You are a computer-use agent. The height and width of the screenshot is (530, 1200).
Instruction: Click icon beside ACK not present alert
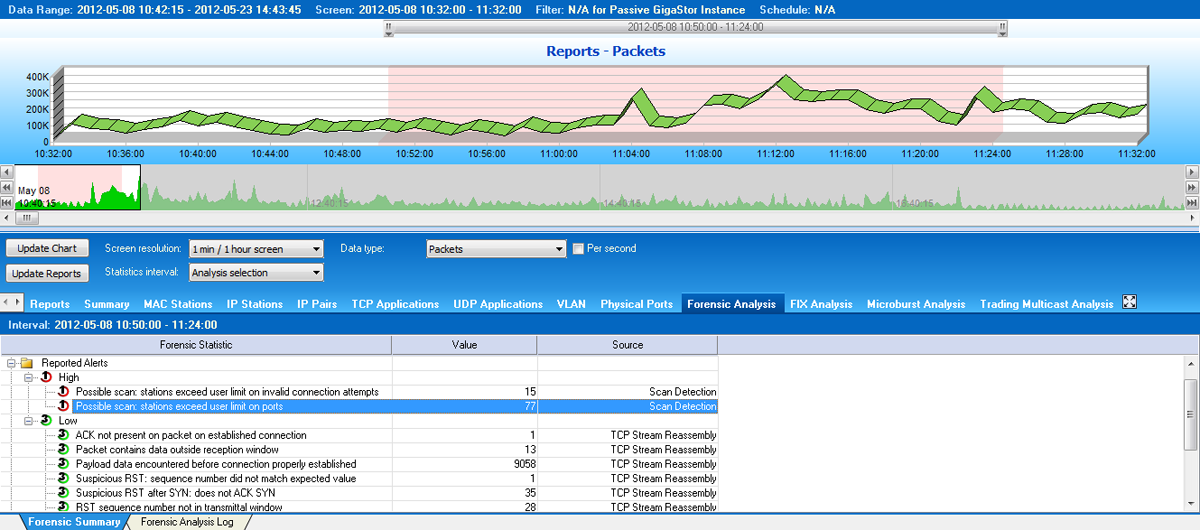(x=64, y=435)
